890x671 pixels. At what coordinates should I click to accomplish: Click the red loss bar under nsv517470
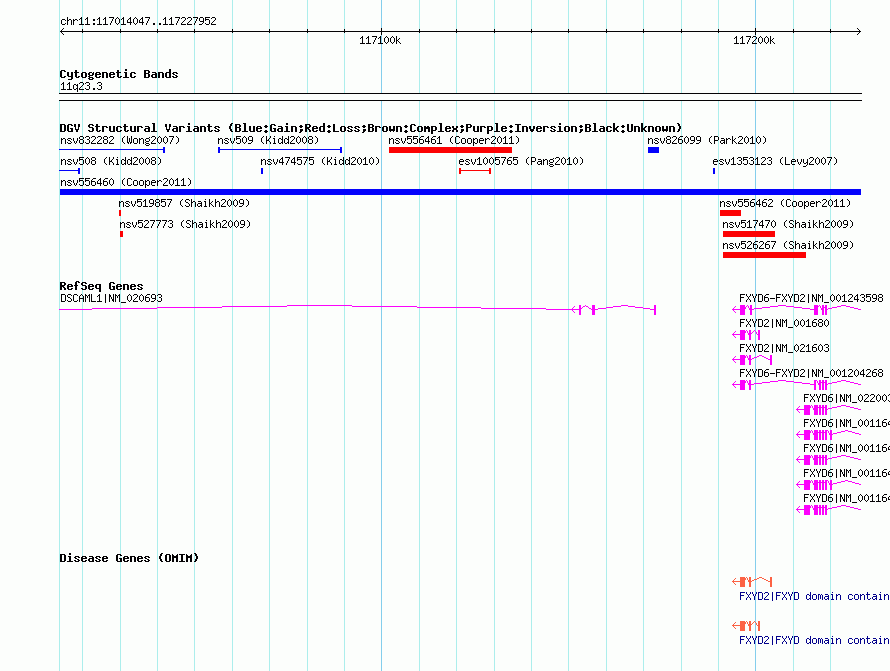click(749, 234)
